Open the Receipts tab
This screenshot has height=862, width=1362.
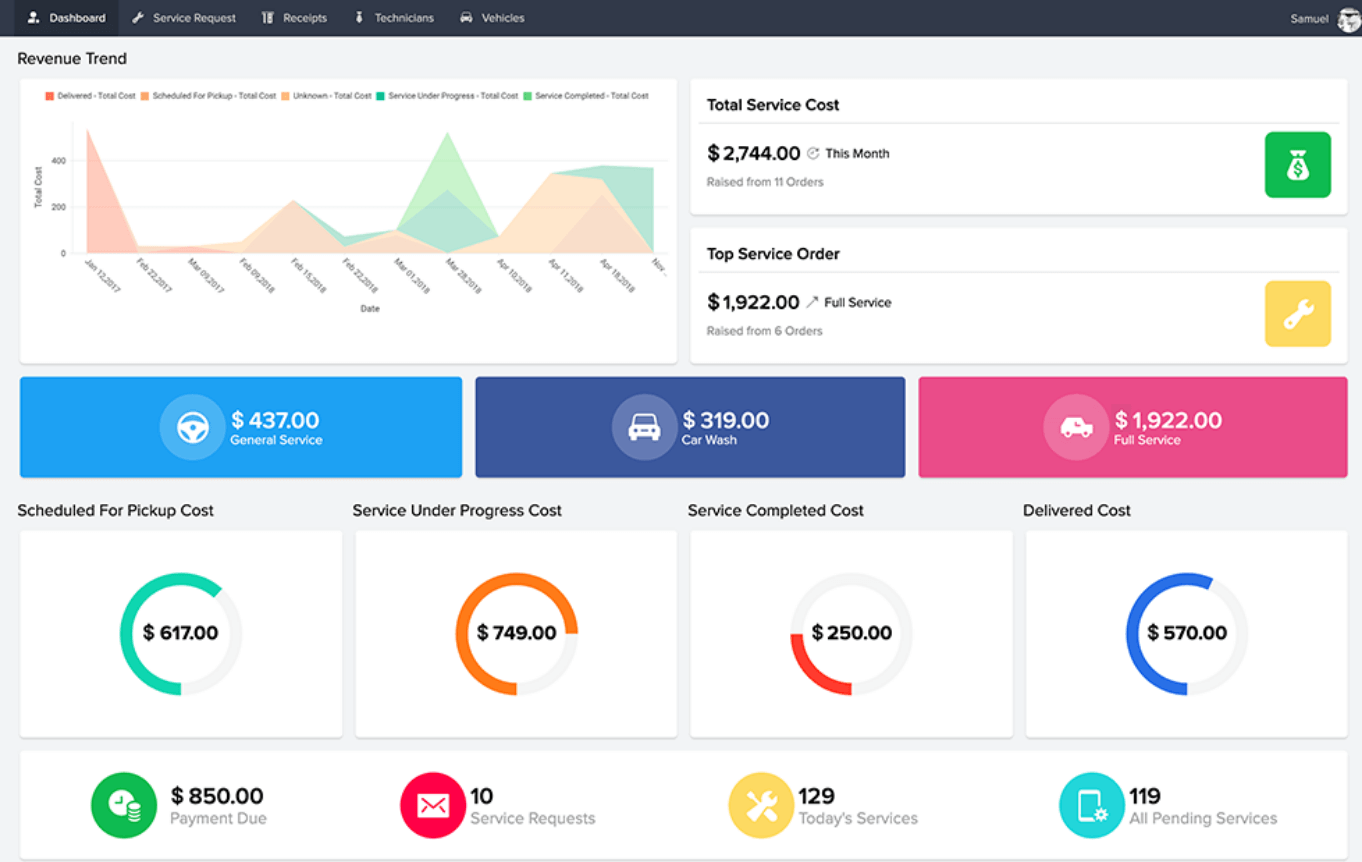[295, 18]
